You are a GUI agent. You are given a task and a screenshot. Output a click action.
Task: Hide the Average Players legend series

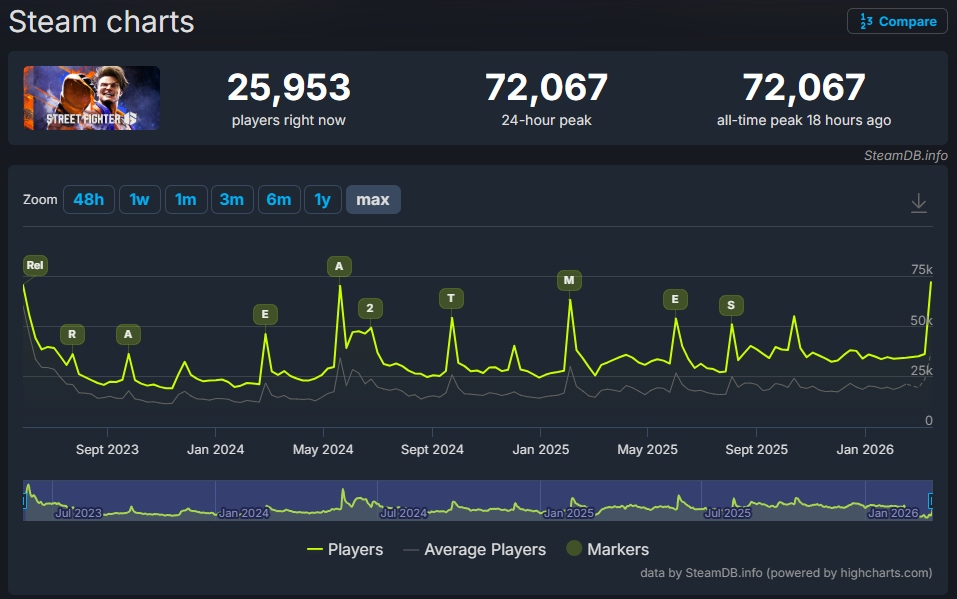pyautogui.click(x=474, y=549)
